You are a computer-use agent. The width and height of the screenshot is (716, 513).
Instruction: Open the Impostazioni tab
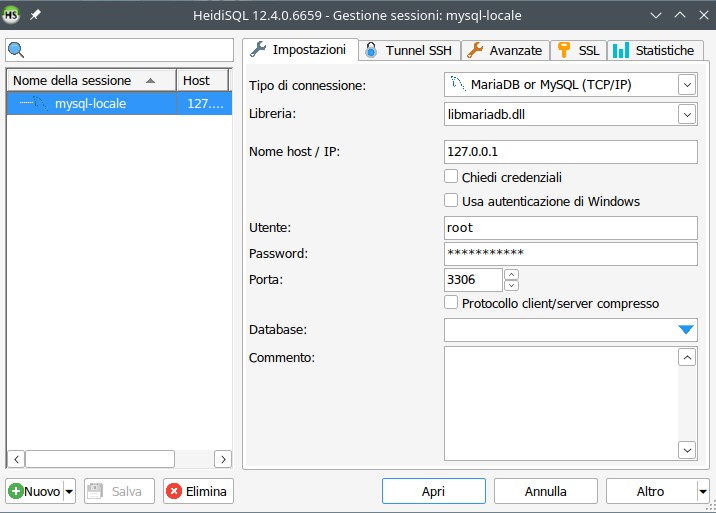[300, 50]
